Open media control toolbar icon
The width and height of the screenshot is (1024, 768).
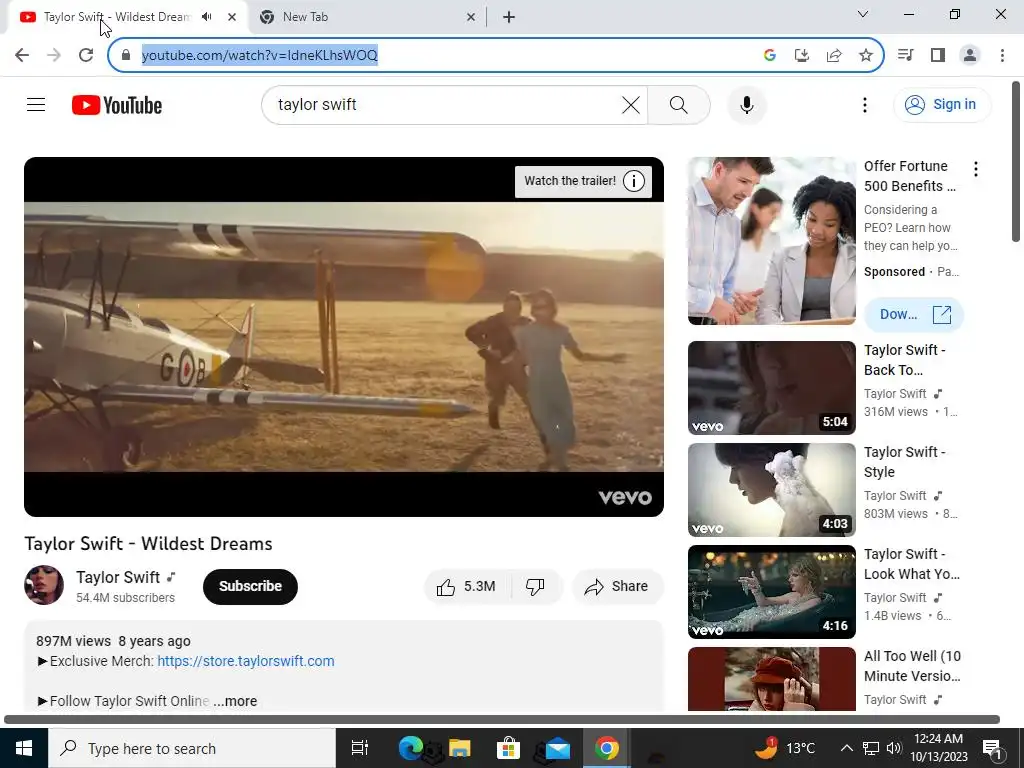(906, 55)
